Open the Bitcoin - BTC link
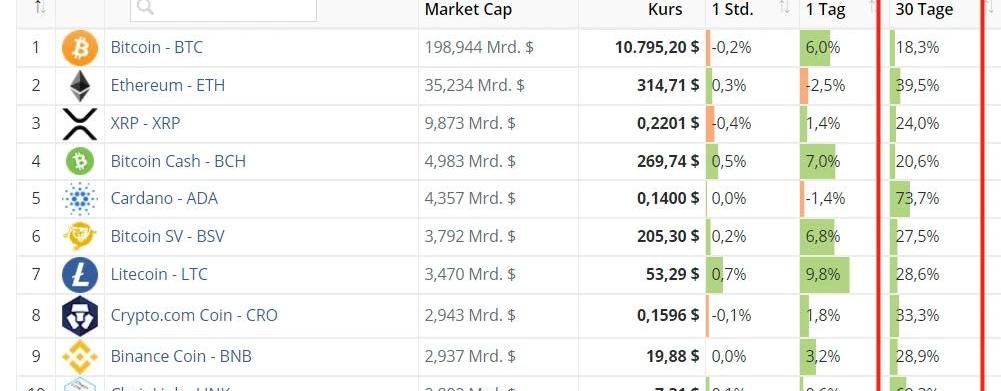Image resolution: width=1001 pixels, height=391 pixels. pos(156,47)
